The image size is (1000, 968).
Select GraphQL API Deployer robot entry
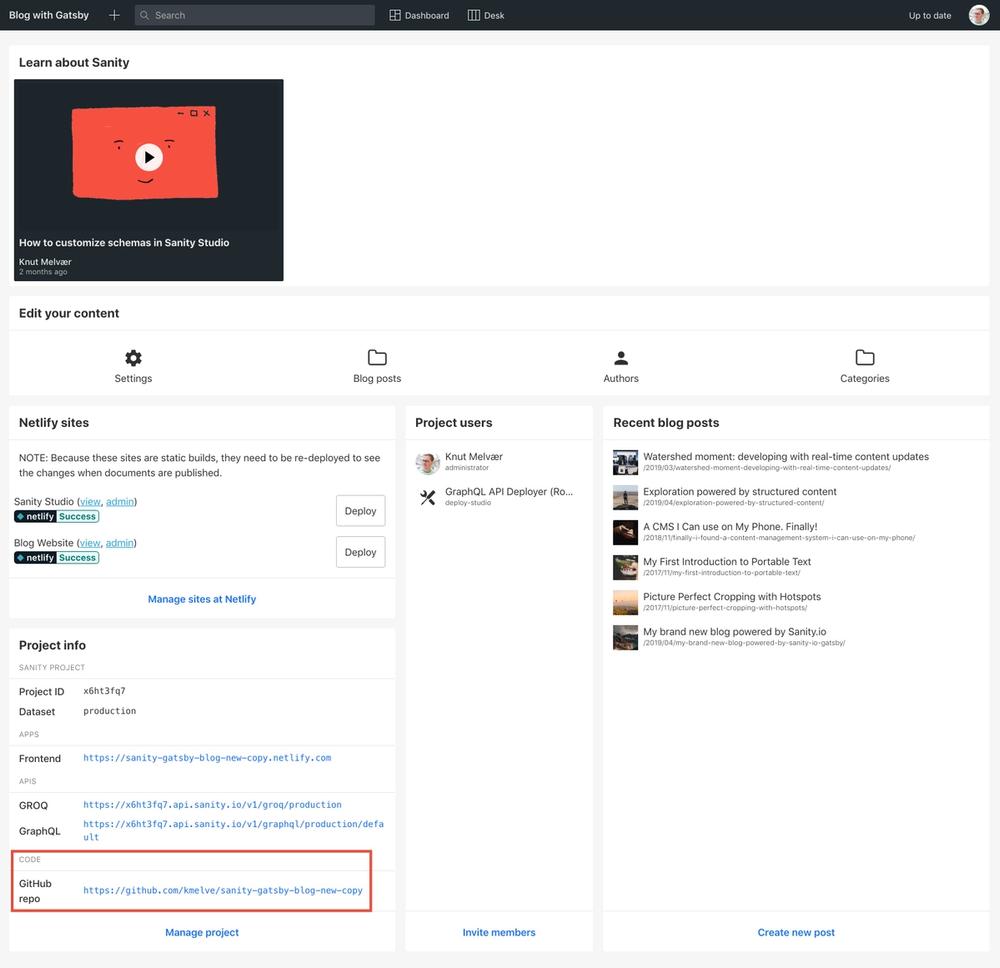pos(499,497)
